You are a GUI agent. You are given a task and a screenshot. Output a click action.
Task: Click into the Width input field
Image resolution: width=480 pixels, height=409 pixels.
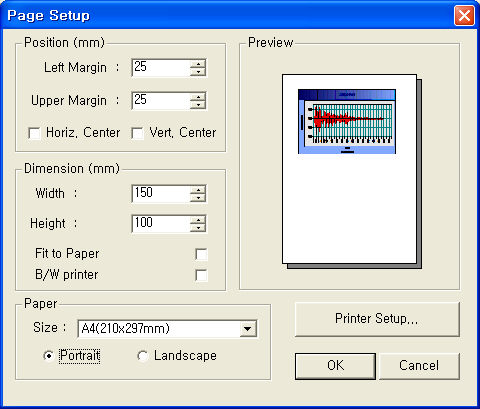161,194
